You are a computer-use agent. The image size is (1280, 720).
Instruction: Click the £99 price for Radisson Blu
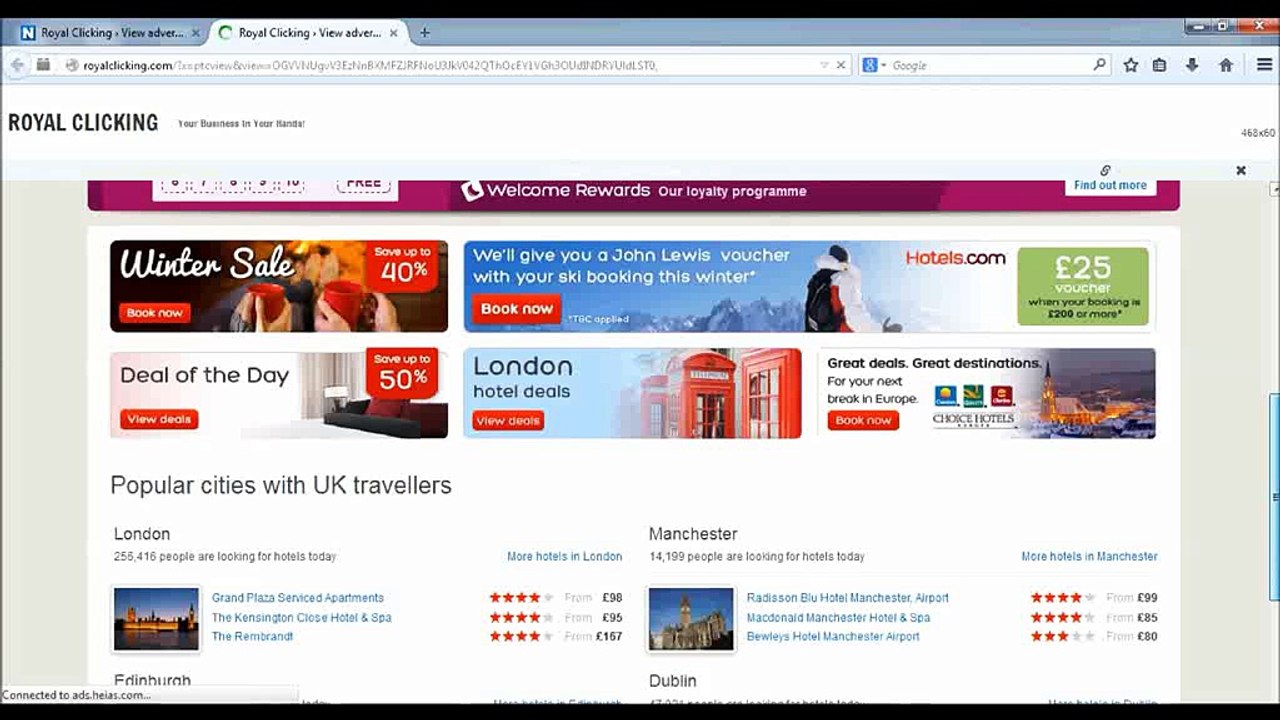1147,598
